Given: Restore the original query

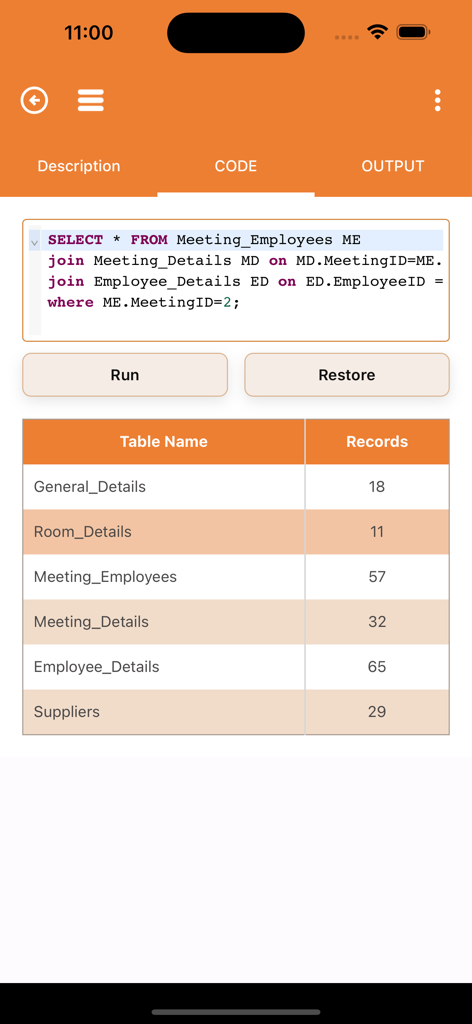Looking at the screenshot, I should pos(347,375).
